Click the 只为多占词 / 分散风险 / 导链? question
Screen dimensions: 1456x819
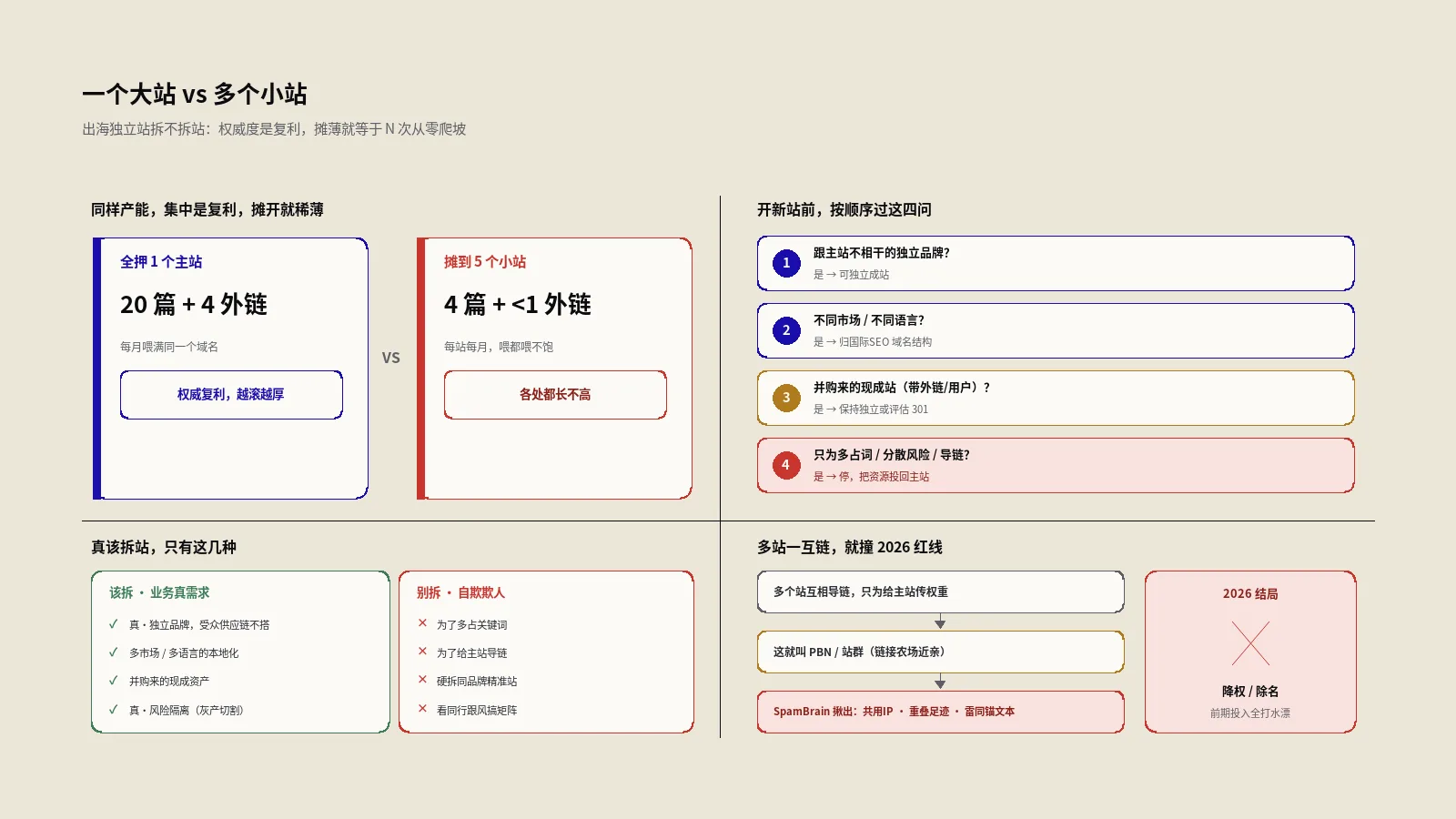[x=892, y=455]
